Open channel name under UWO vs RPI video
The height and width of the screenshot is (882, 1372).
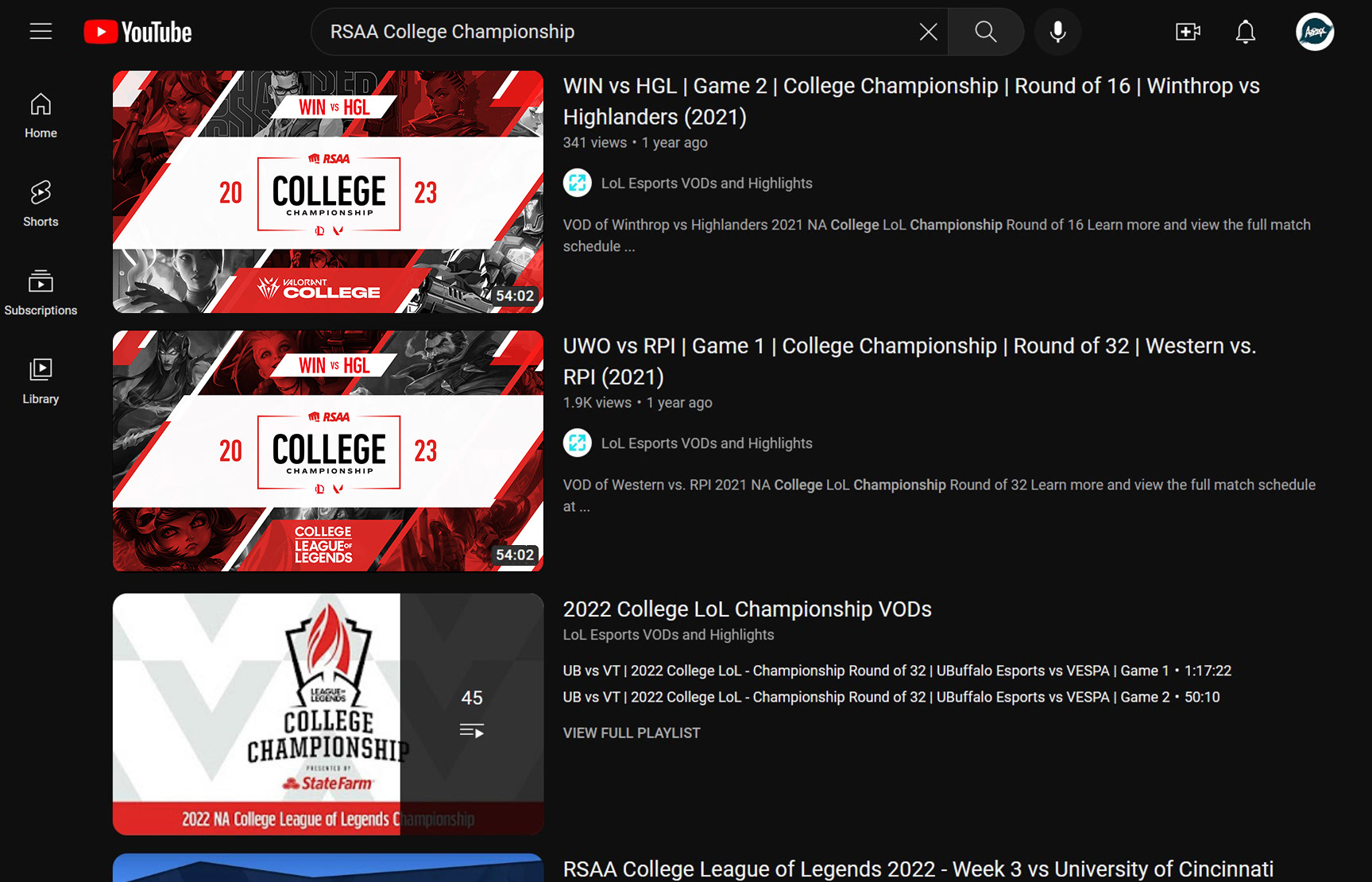(x=707, y=443)
